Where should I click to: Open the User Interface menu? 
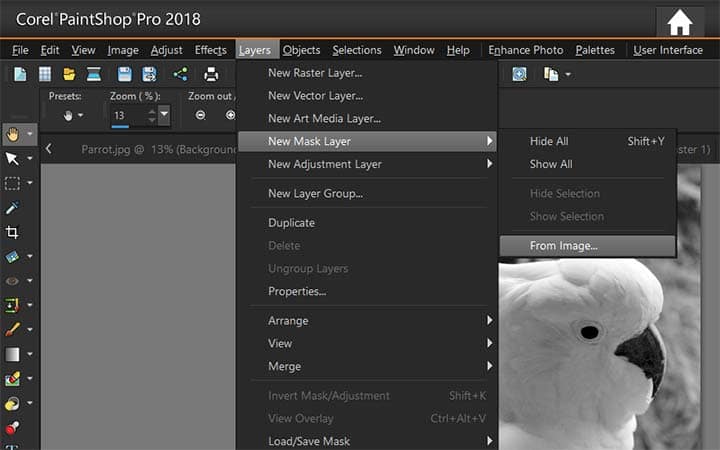[x=668, y=50]
